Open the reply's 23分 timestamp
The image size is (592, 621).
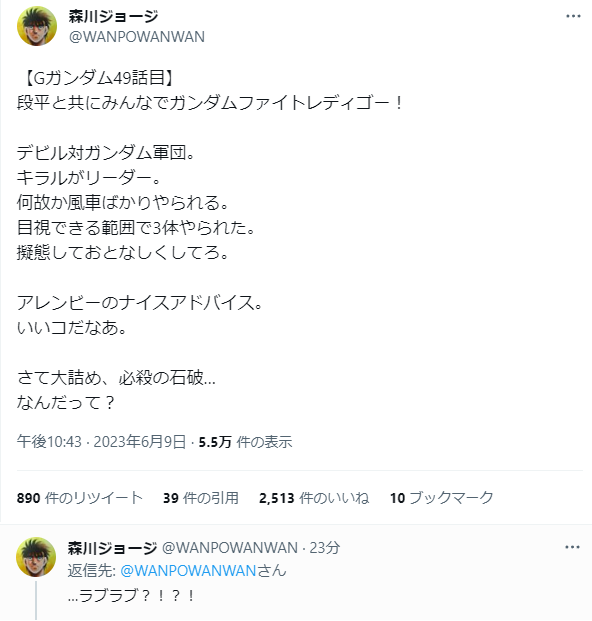pyautogui.click(x=325, y=548)
